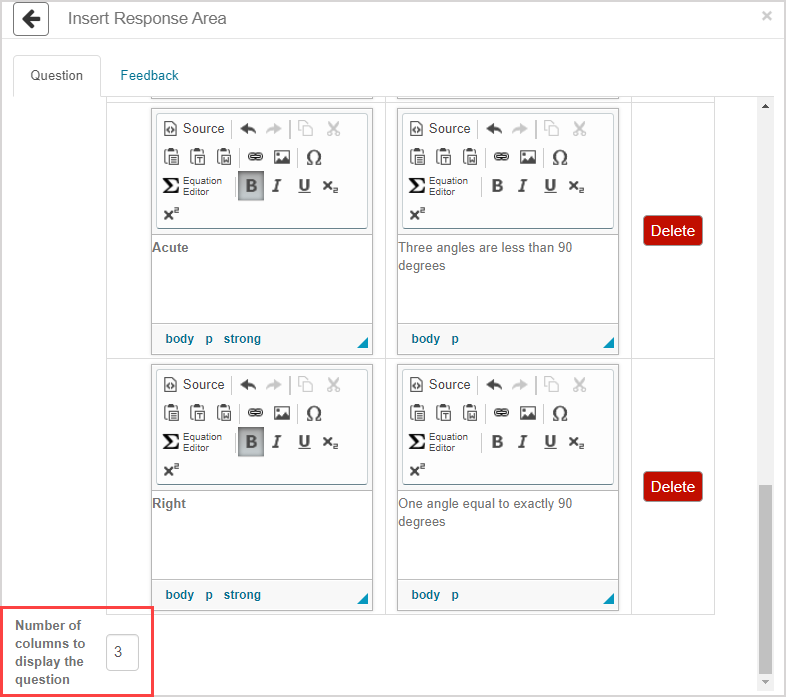Insert special character in Three angles editor

pyautogui.click(x=560, y=157)
